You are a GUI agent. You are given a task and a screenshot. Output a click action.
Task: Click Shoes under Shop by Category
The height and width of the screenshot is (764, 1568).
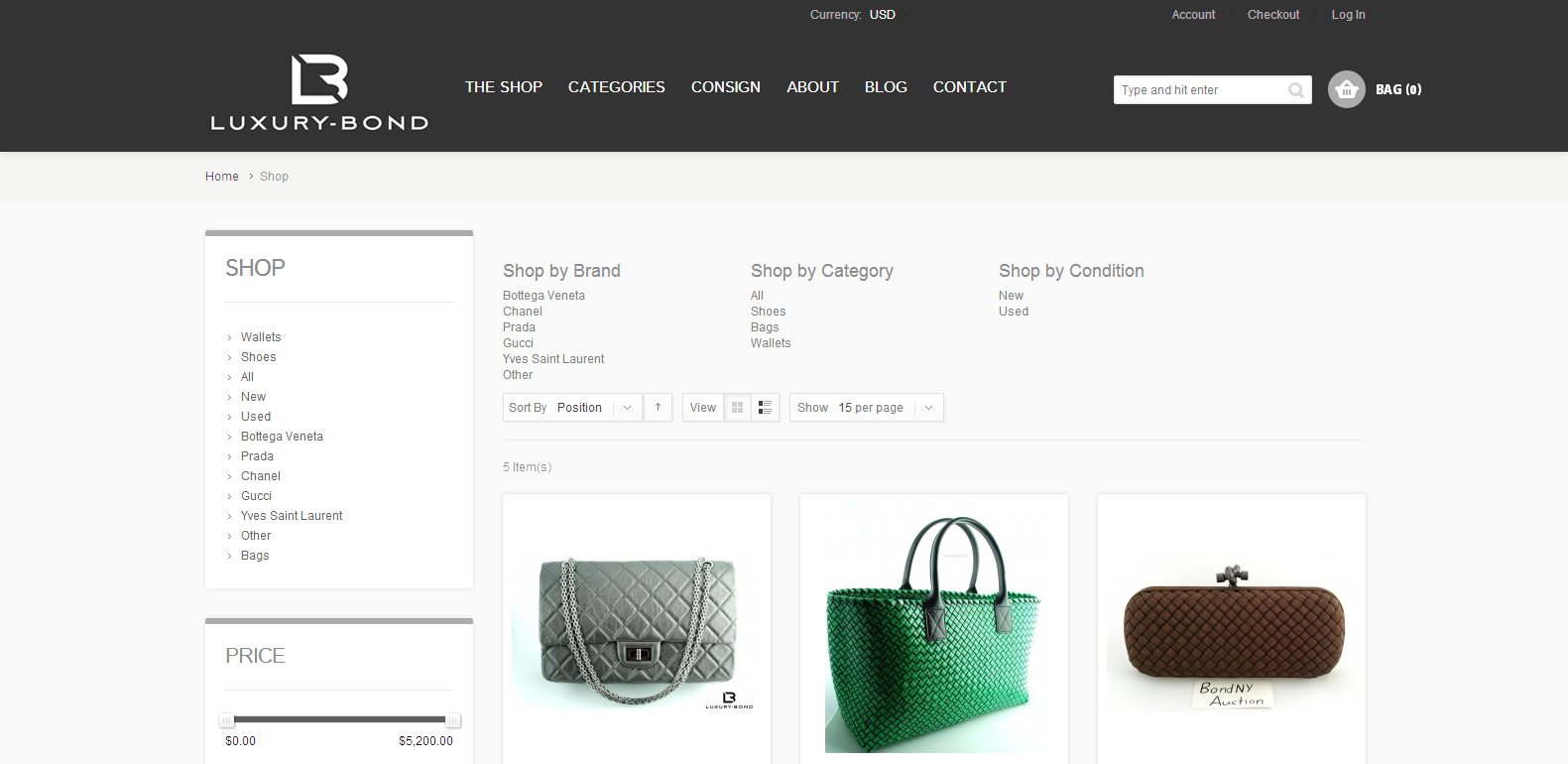pos(768,312)
